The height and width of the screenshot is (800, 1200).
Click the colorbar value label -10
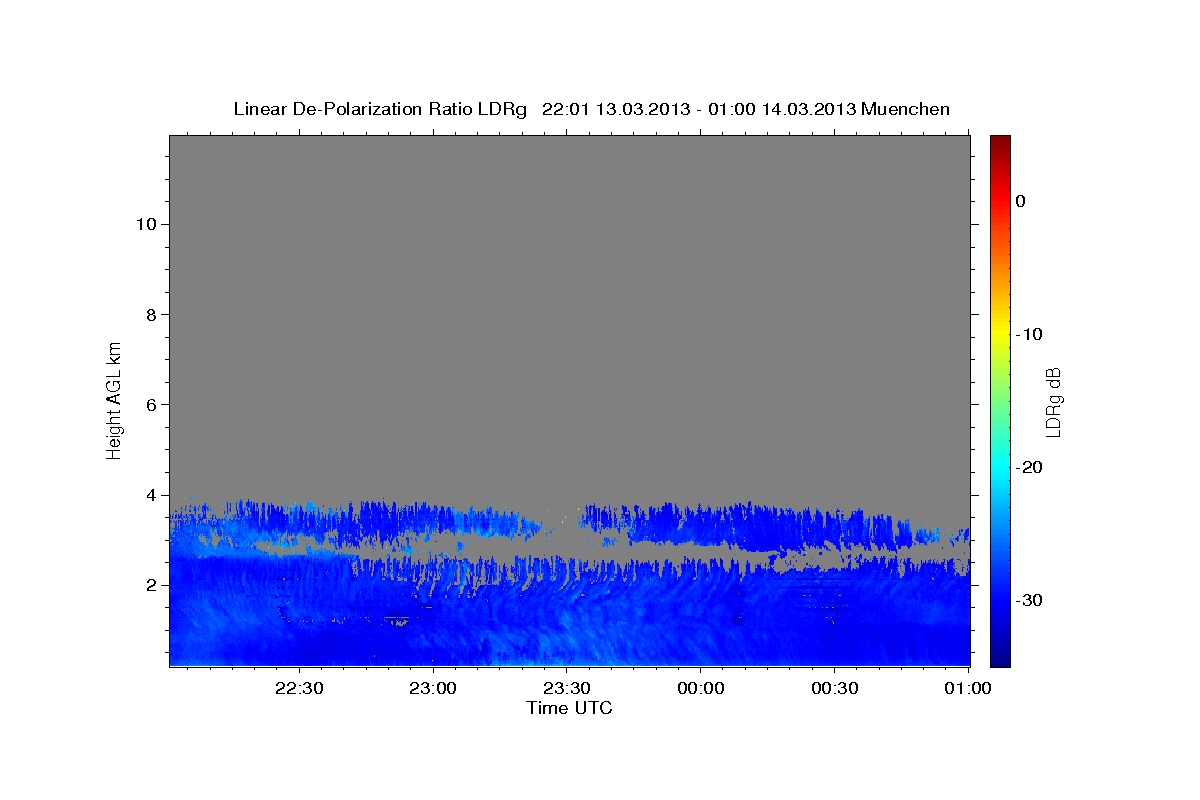[1030, 334]
